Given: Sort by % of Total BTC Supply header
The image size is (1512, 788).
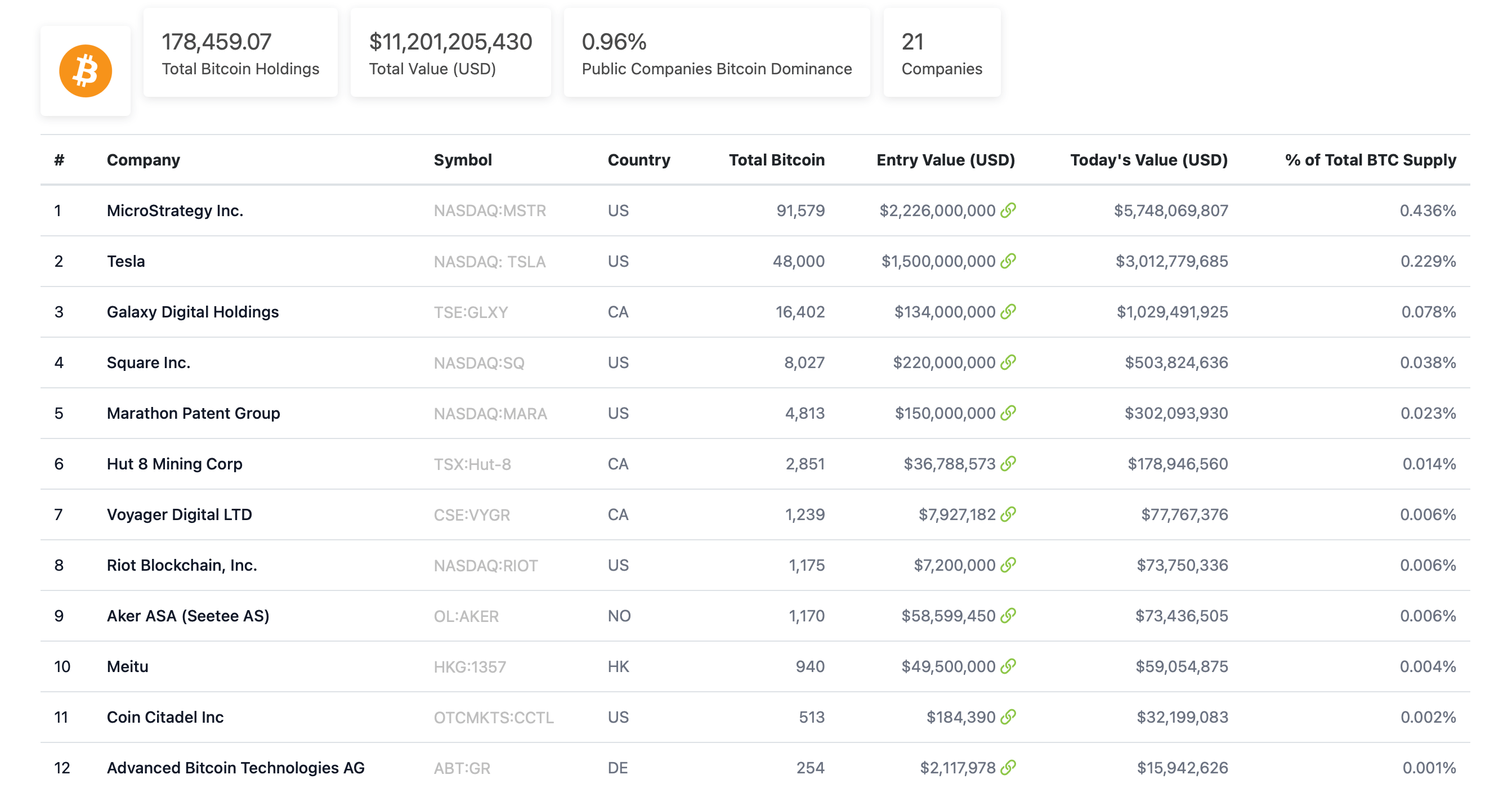Looking at the screenshot, I should point(1371,160).
